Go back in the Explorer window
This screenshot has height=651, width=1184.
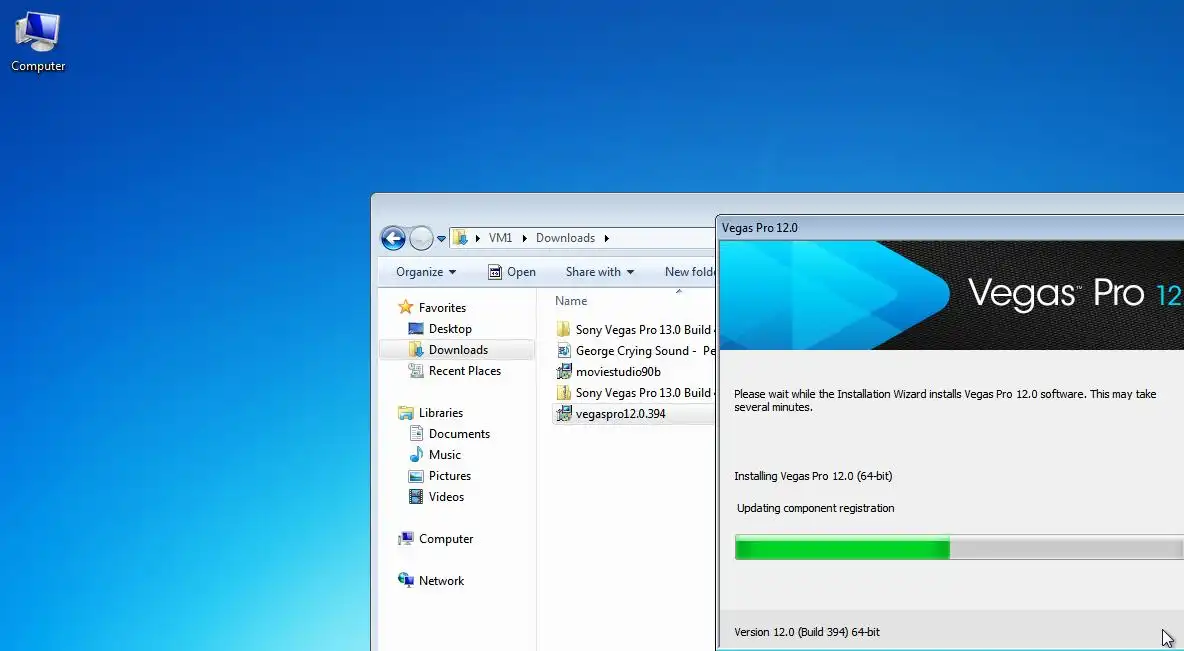pos(393,239)
